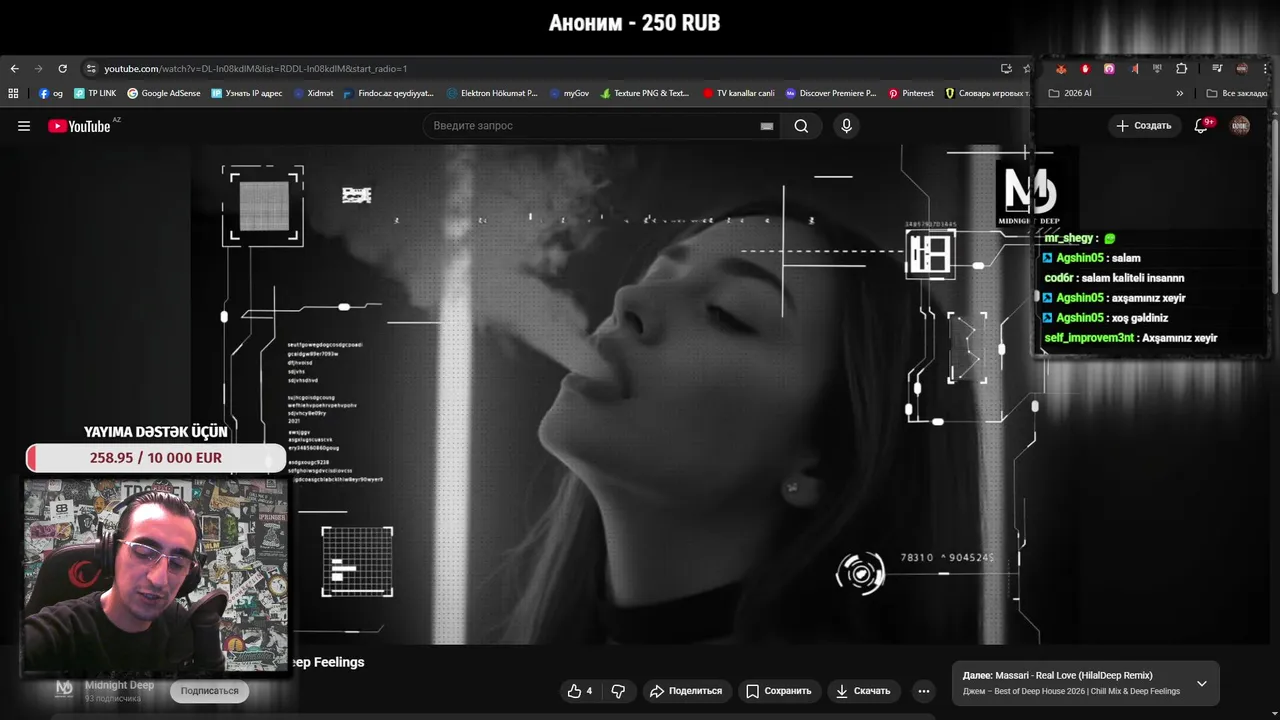Click the red ad blocker extension icon
Viewport: 1280px width, 720px height.
[1085, 69]
